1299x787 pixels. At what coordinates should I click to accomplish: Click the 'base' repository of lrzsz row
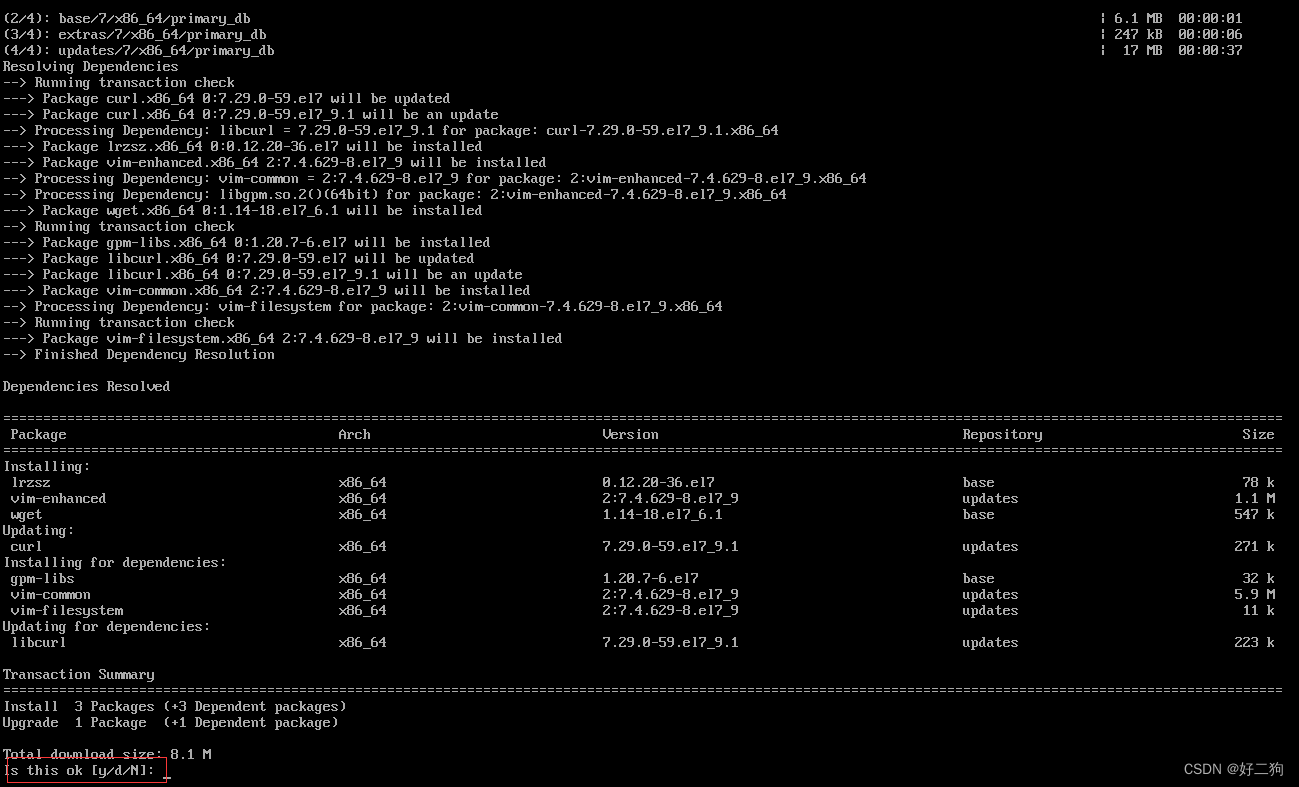(x=978, y=483)
